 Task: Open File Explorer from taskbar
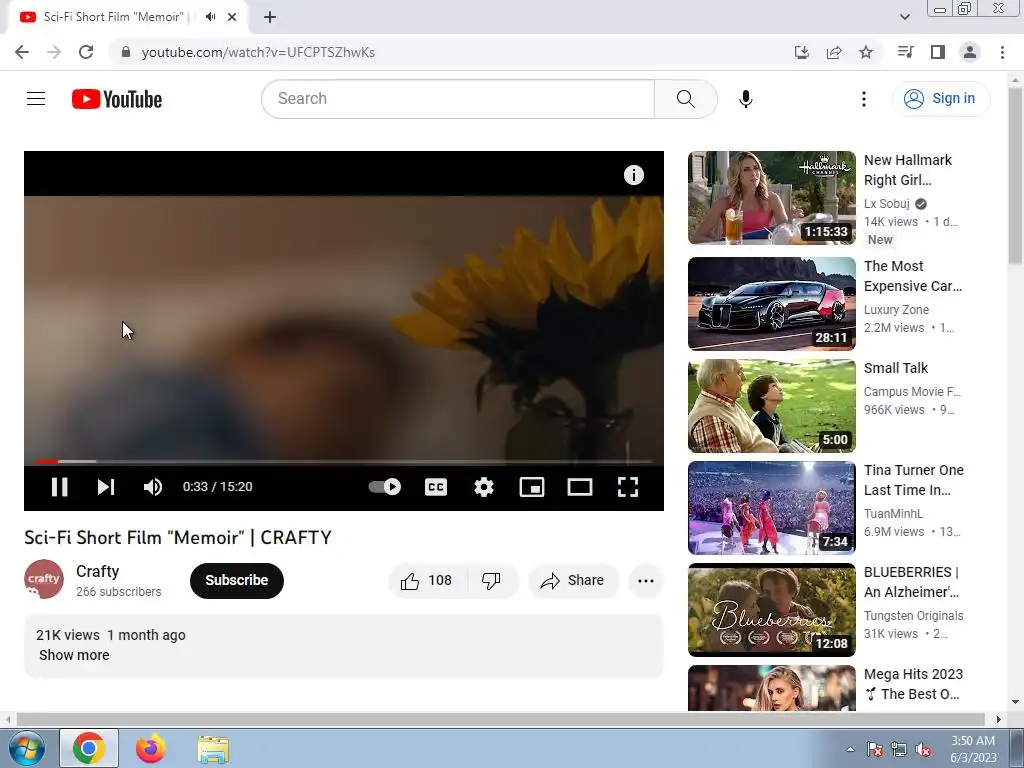(213, 749)
